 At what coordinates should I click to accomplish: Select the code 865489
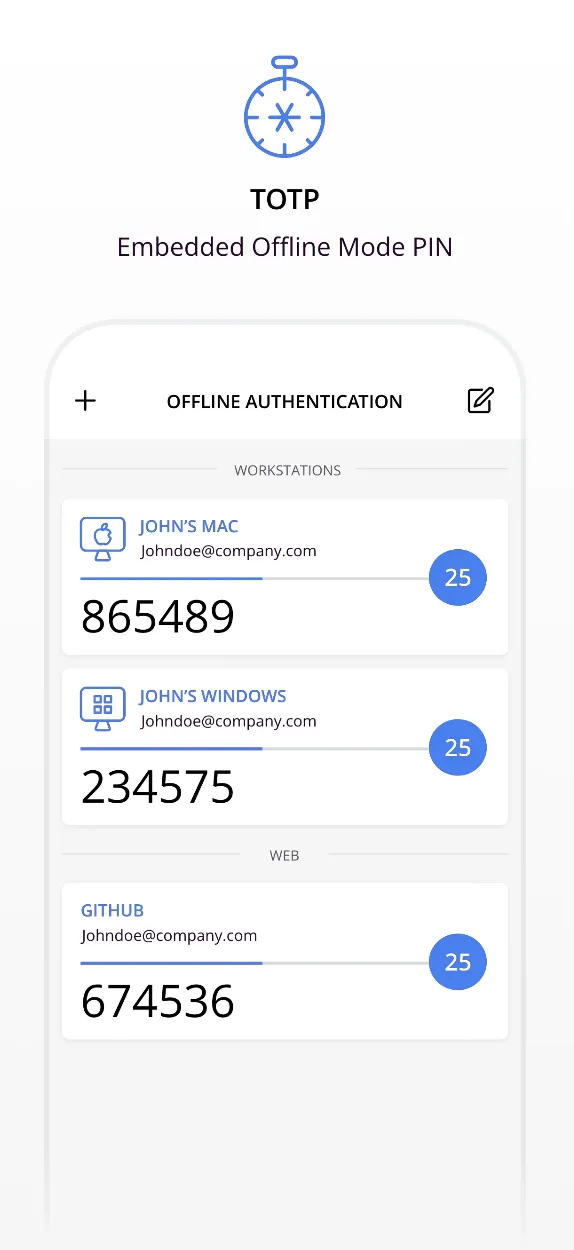pos(158,617)
